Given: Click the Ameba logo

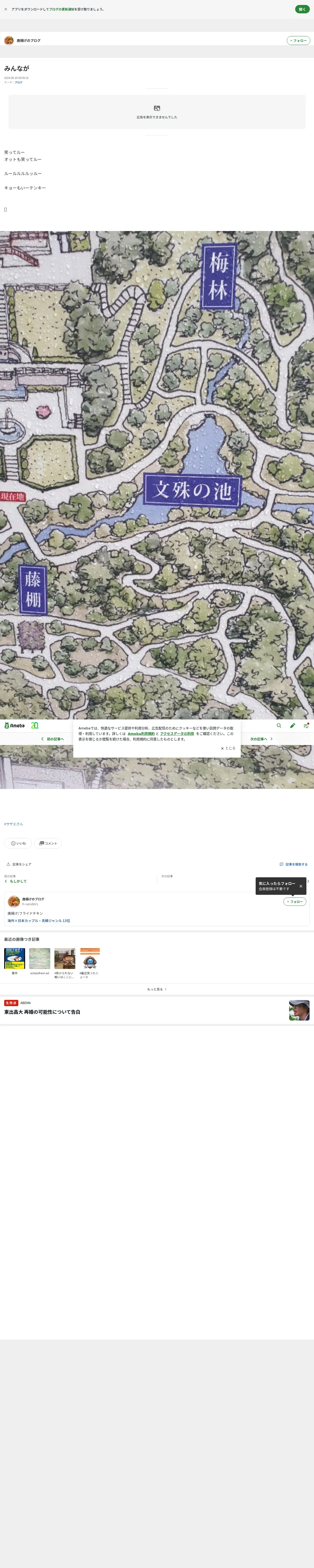Looking at the screenshot, I should pos(15,725).
